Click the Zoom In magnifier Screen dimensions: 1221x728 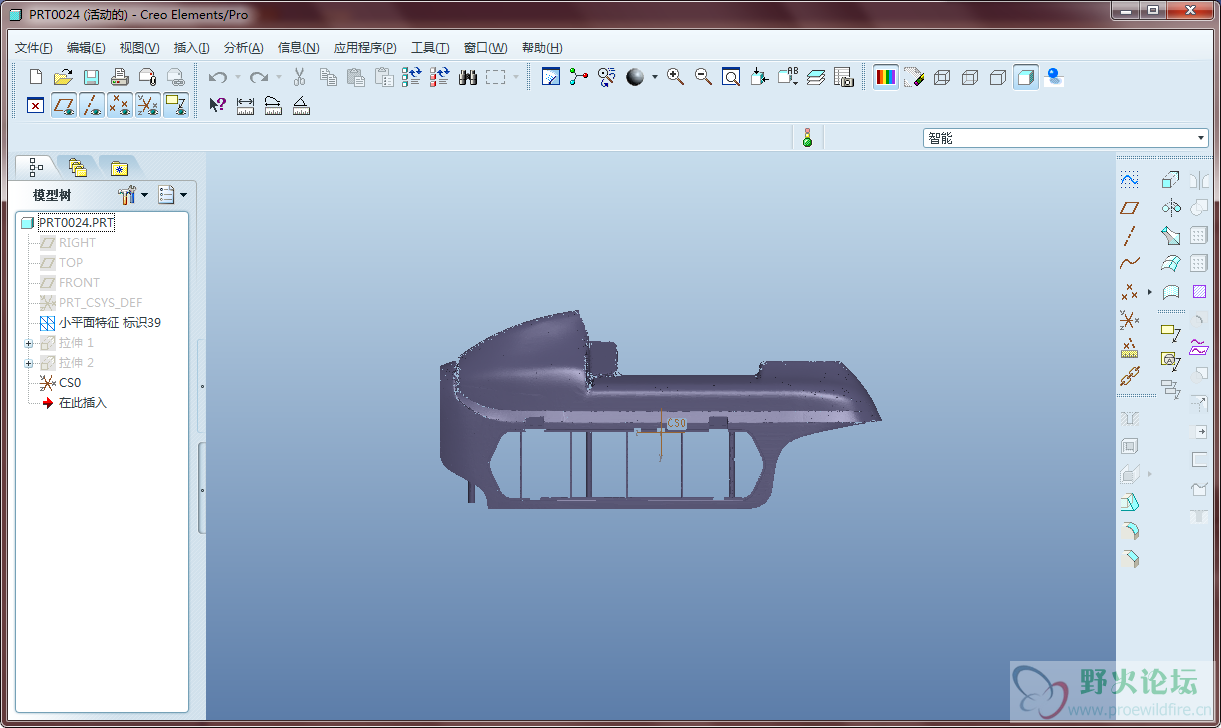[676, 77]
